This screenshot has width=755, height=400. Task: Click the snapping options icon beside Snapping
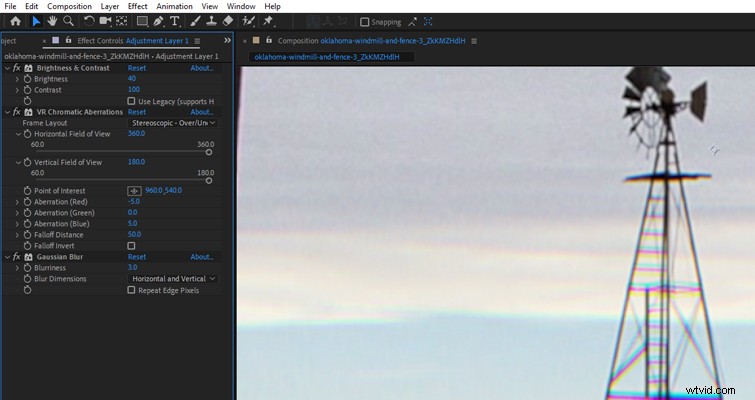coord(413,22)
